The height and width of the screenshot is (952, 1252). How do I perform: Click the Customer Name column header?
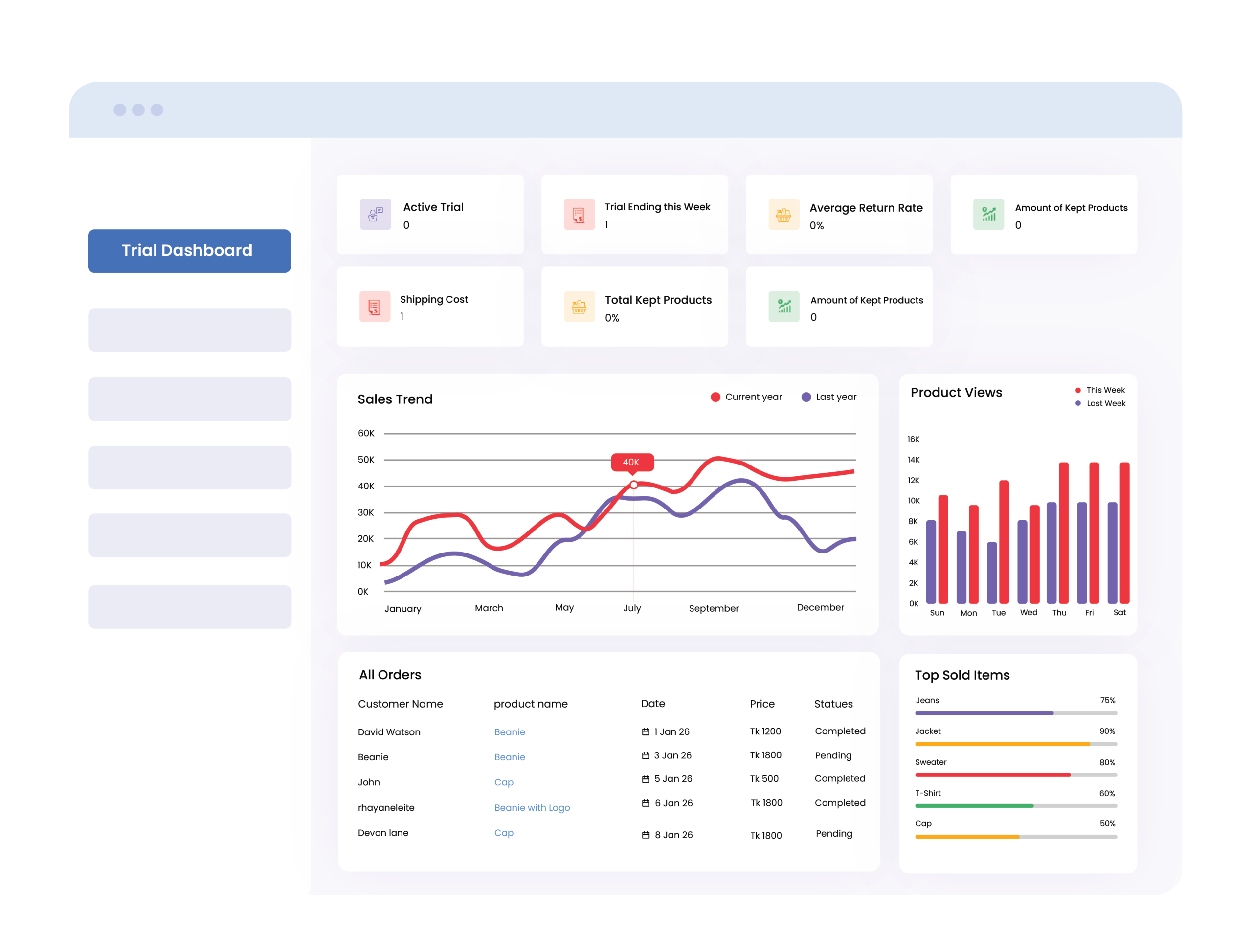click(400, 704)
